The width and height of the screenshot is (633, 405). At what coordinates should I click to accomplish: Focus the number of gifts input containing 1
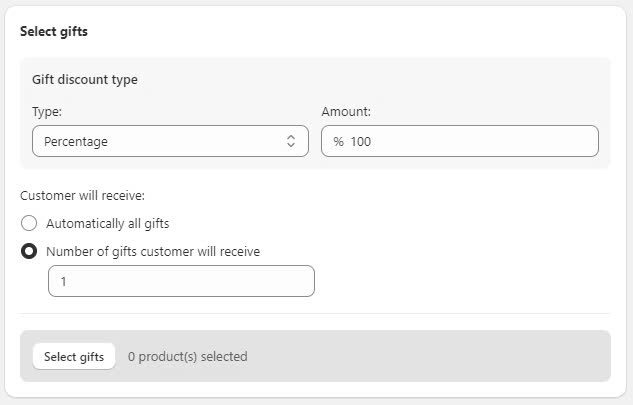181,282
